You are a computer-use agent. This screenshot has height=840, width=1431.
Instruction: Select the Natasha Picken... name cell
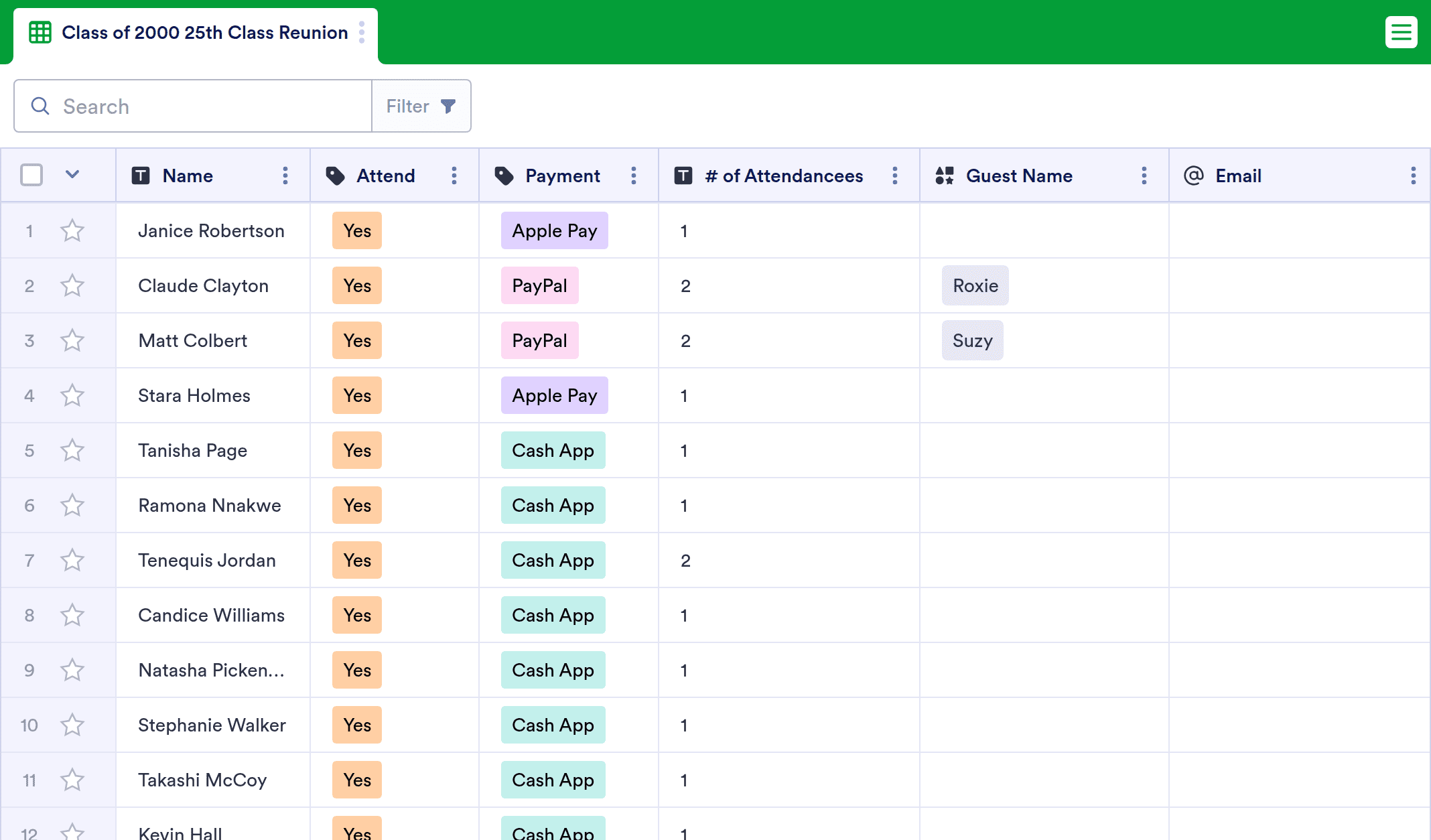tap(213, 670)
